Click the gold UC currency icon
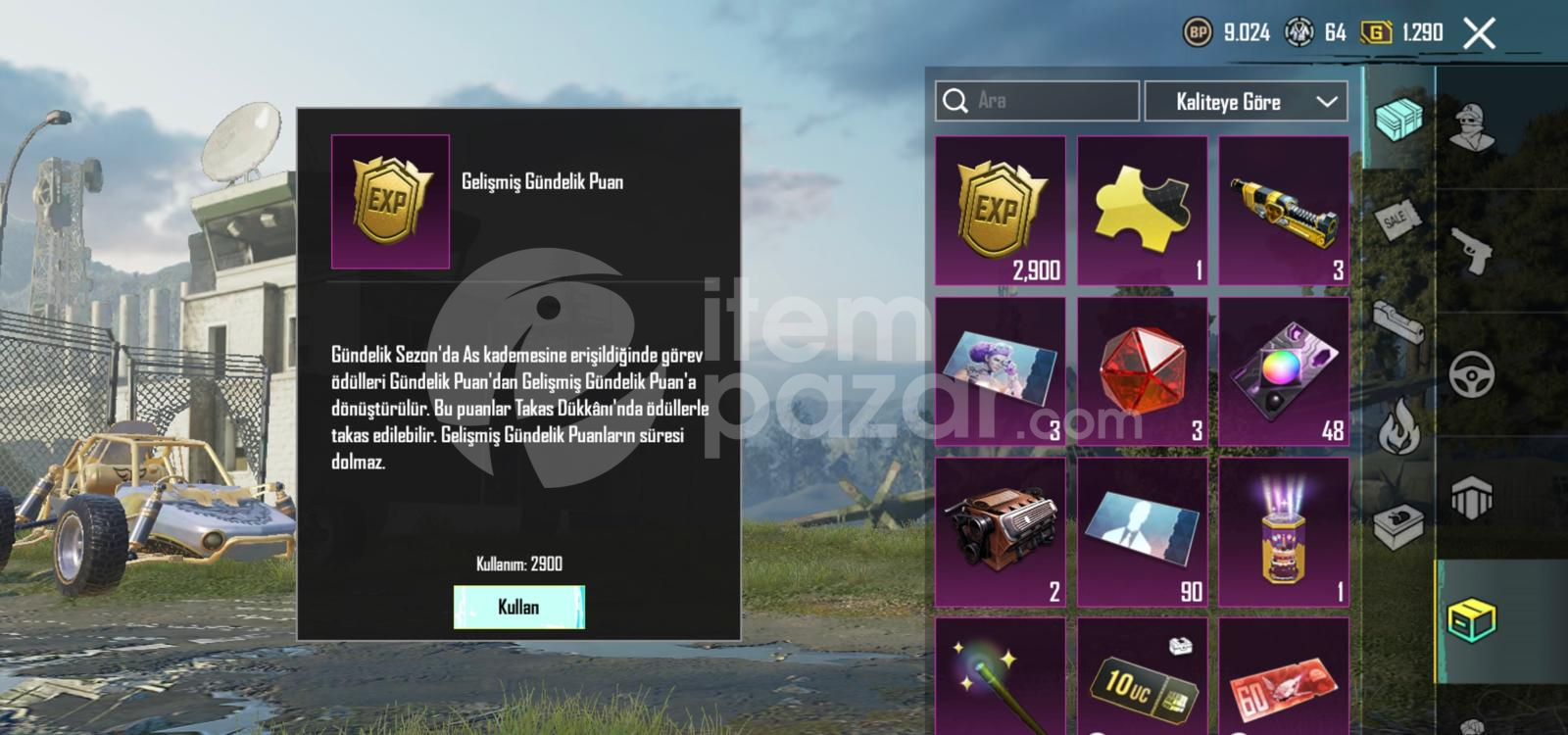1568x735 pixels. pyautogui.click(x=1376, y=32)
